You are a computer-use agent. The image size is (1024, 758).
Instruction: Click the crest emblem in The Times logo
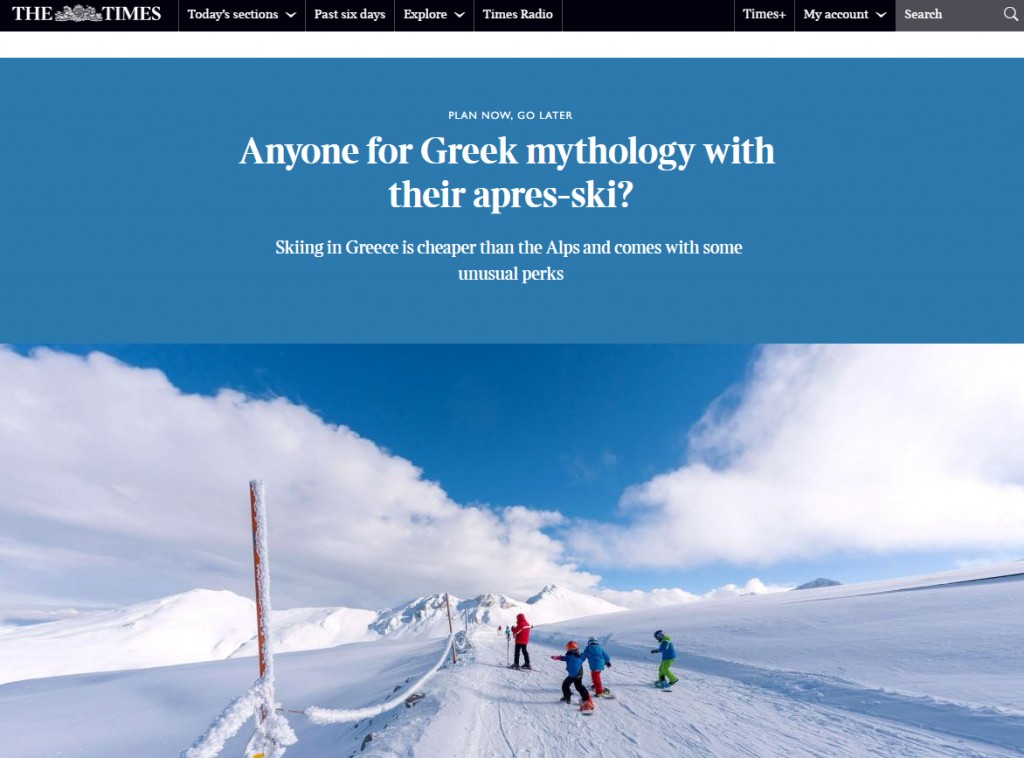click(78, 13)
